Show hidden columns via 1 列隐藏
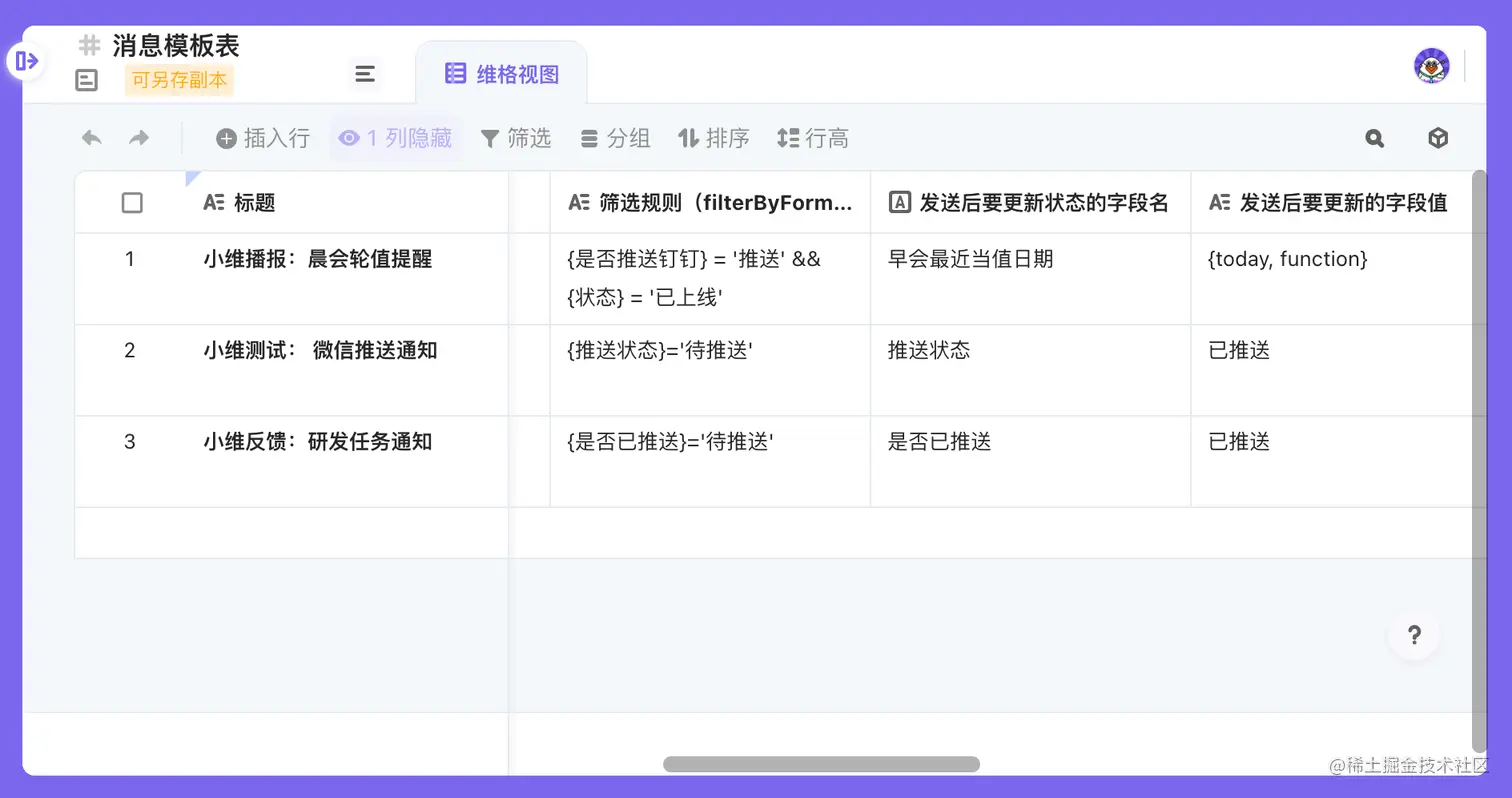1512x798 pixels. (x=395, y=138)
